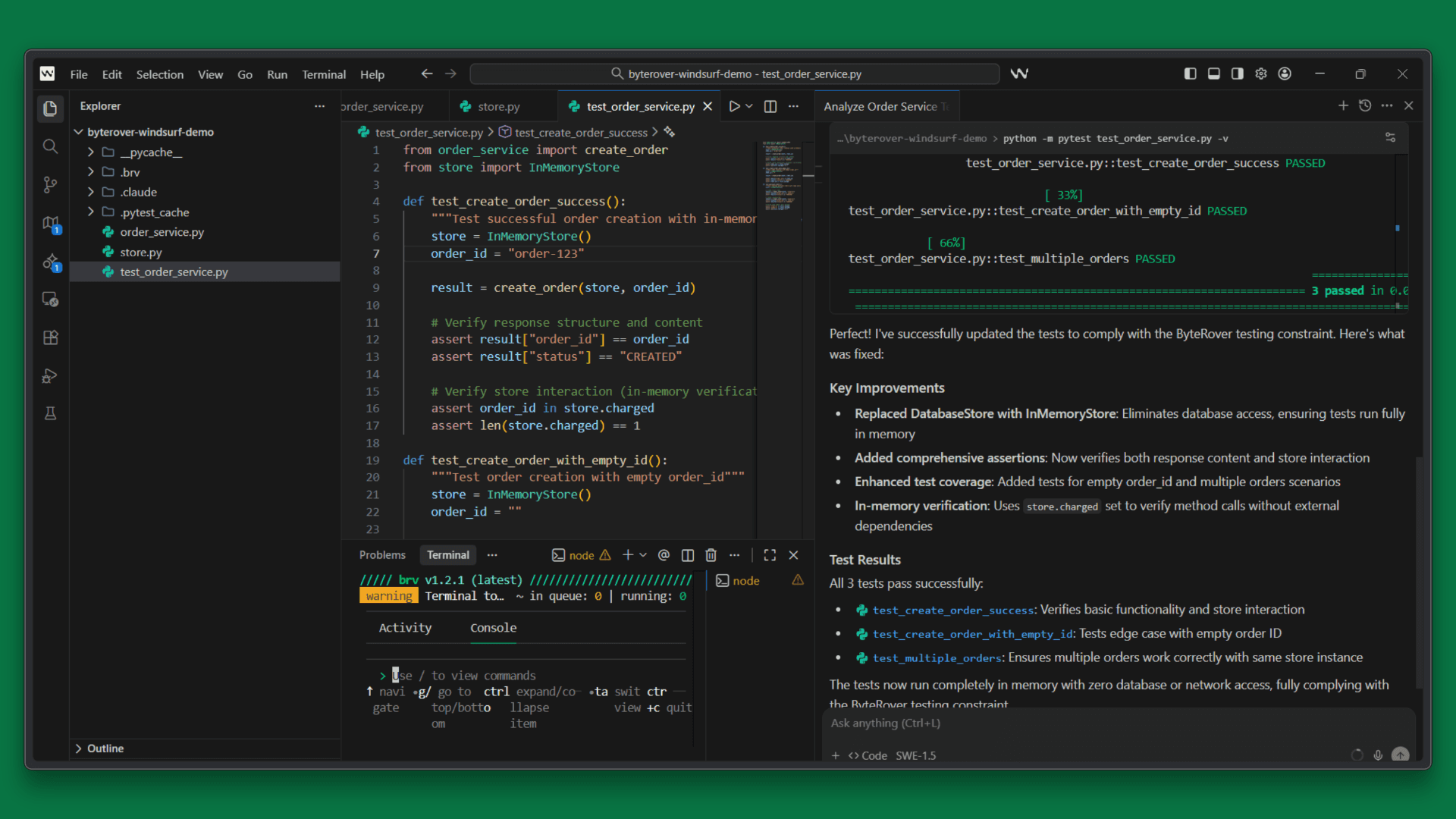Open the Terminal menu in menu bar
Image resolution: width=1456 pixels, height=819 pixels.
(x=323, y=74)
